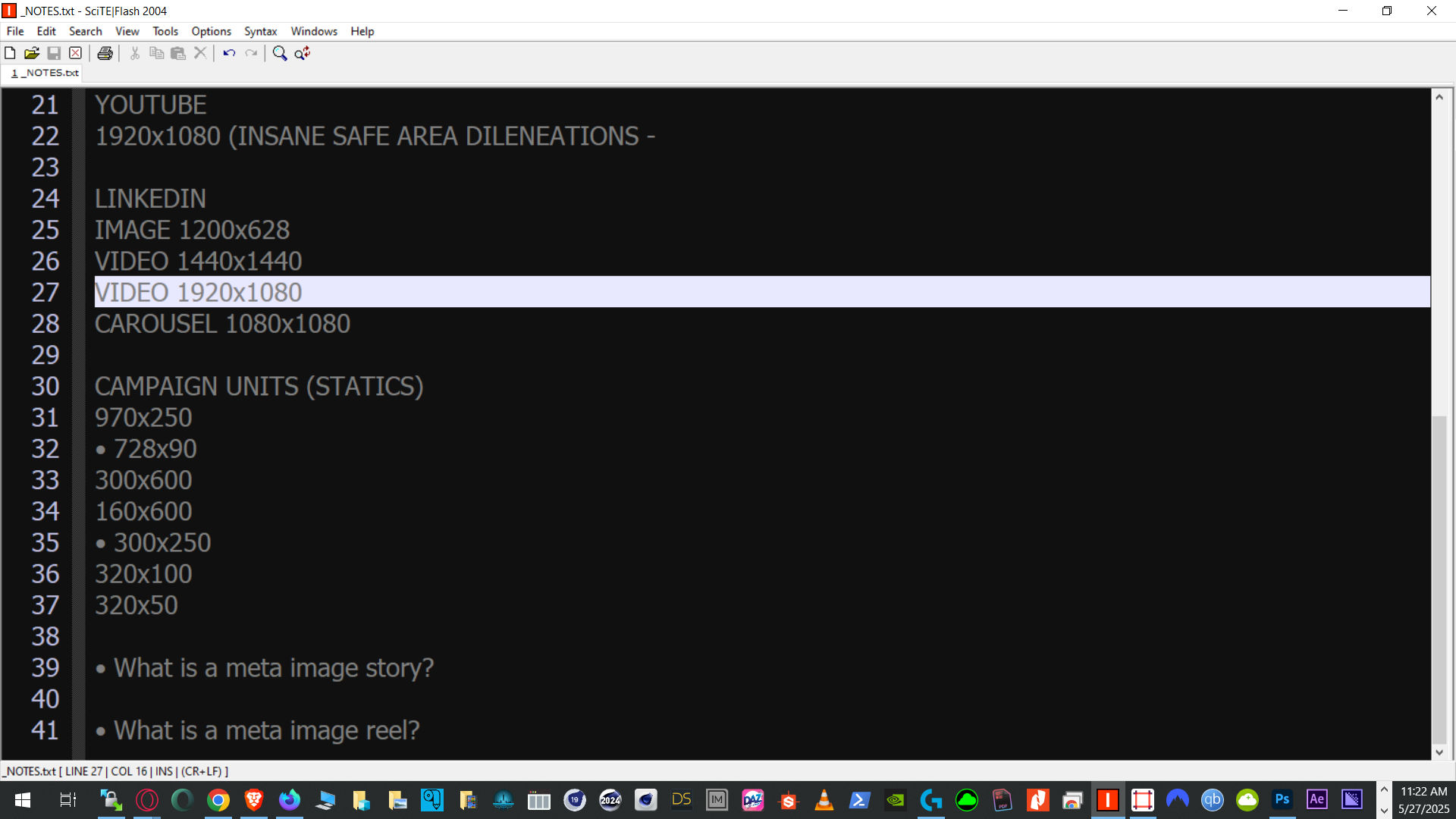Click the scroll down arrow of the editor scrollbar

pyautogui.click(x=1439, y=752)
